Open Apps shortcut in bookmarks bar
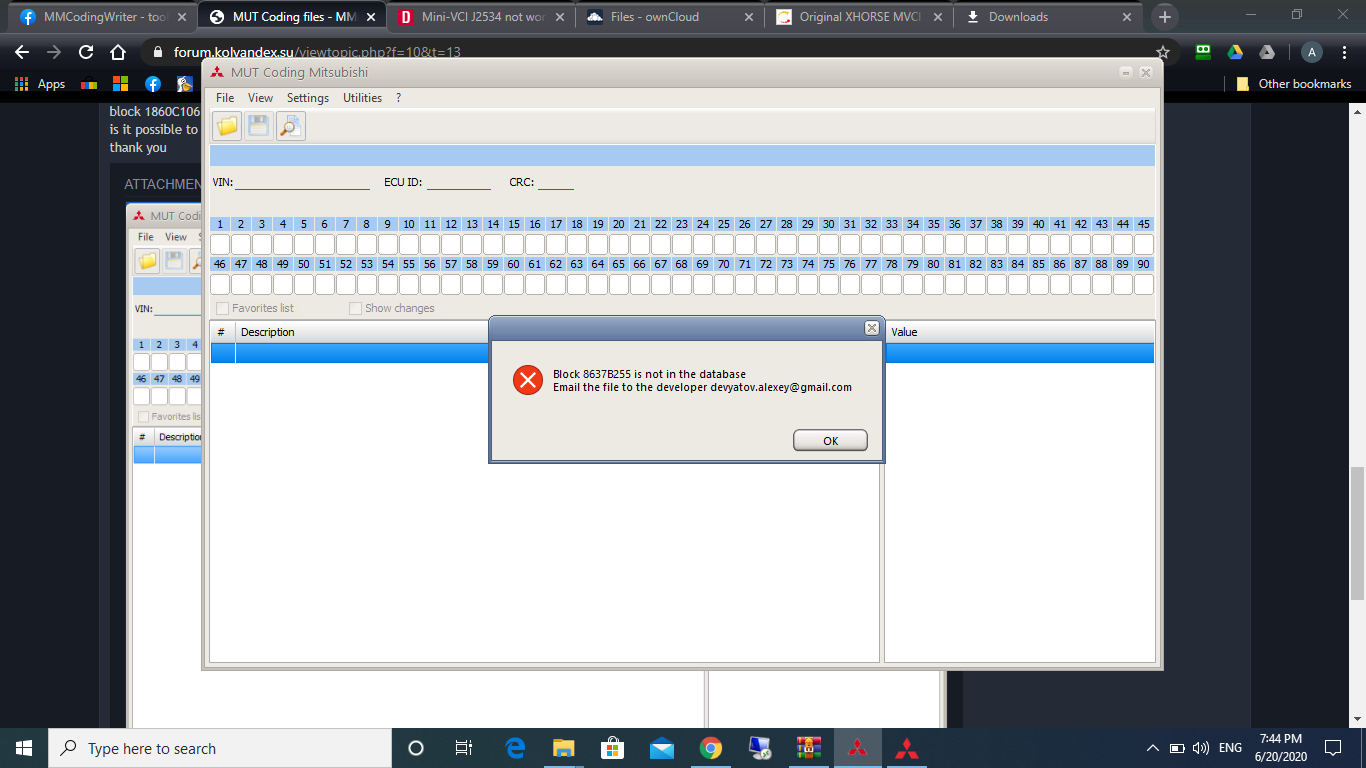 (x=40, y=84)
